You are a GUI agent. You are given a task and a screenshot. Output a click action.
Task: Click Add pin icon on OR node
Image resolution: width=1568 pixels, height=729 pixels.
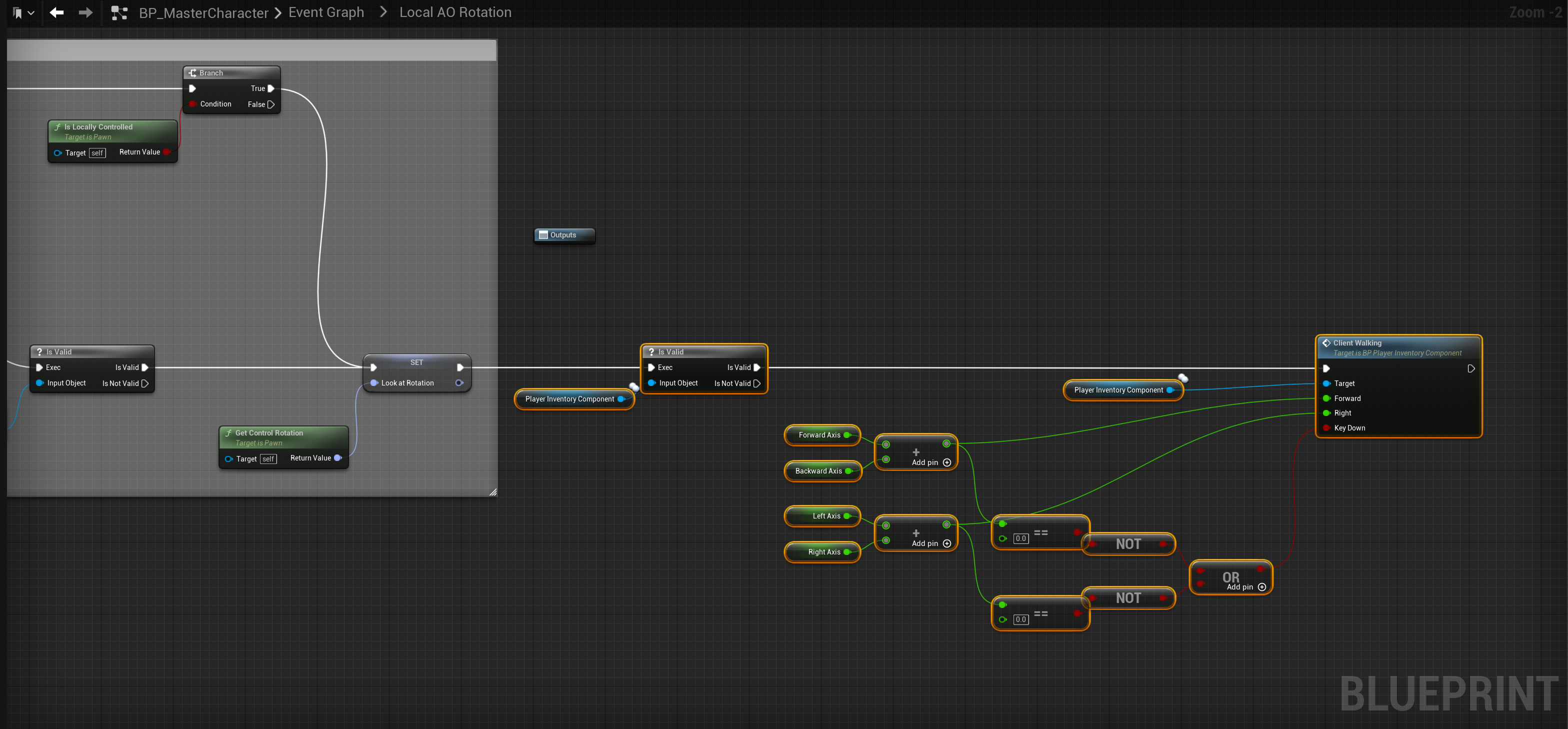[1262, 587]
